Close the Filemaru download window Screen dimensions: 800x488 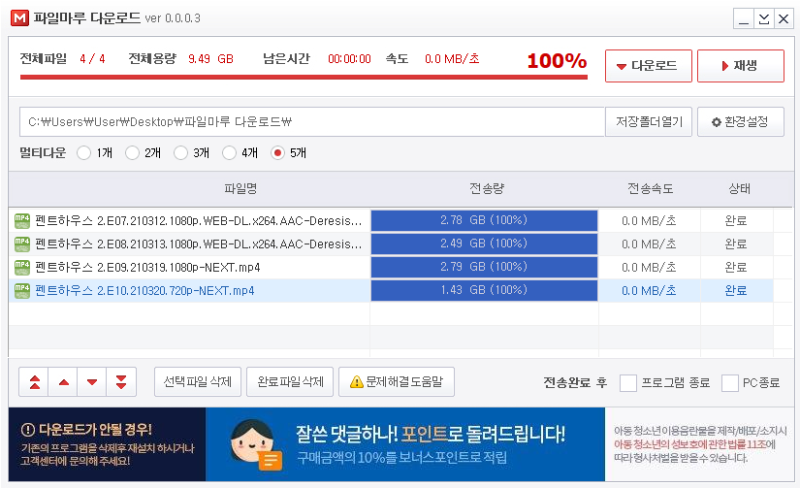784,19
